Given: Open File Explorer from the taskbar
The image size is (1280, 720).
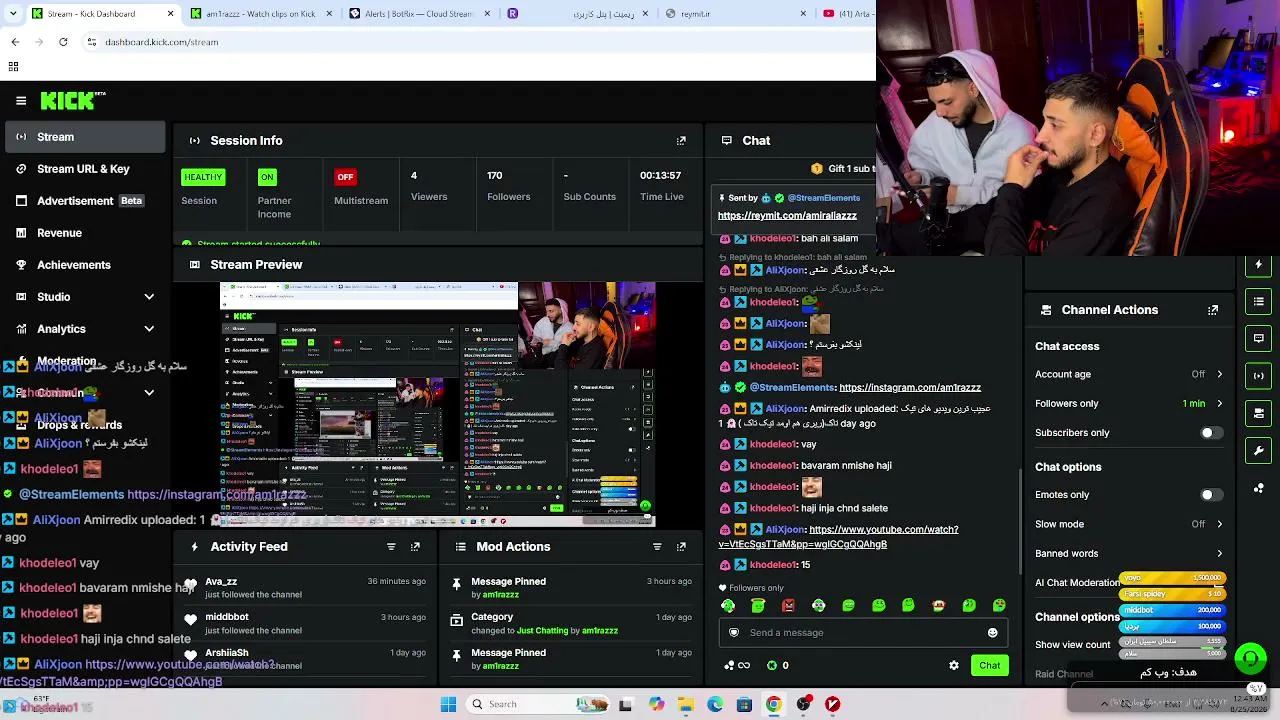Looking at the screenshot, I should pyautogui.click(x=686, y=704).
